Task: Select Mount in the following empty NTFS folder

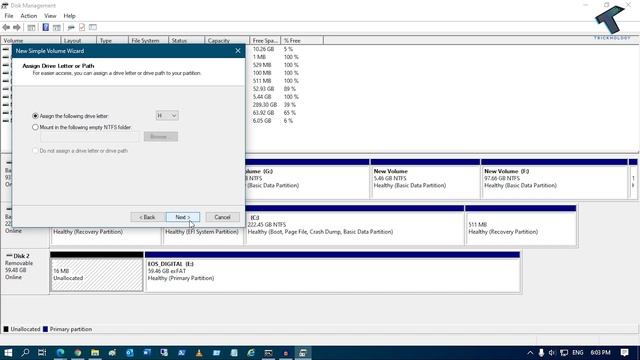Action: click(x=82, y=127)
